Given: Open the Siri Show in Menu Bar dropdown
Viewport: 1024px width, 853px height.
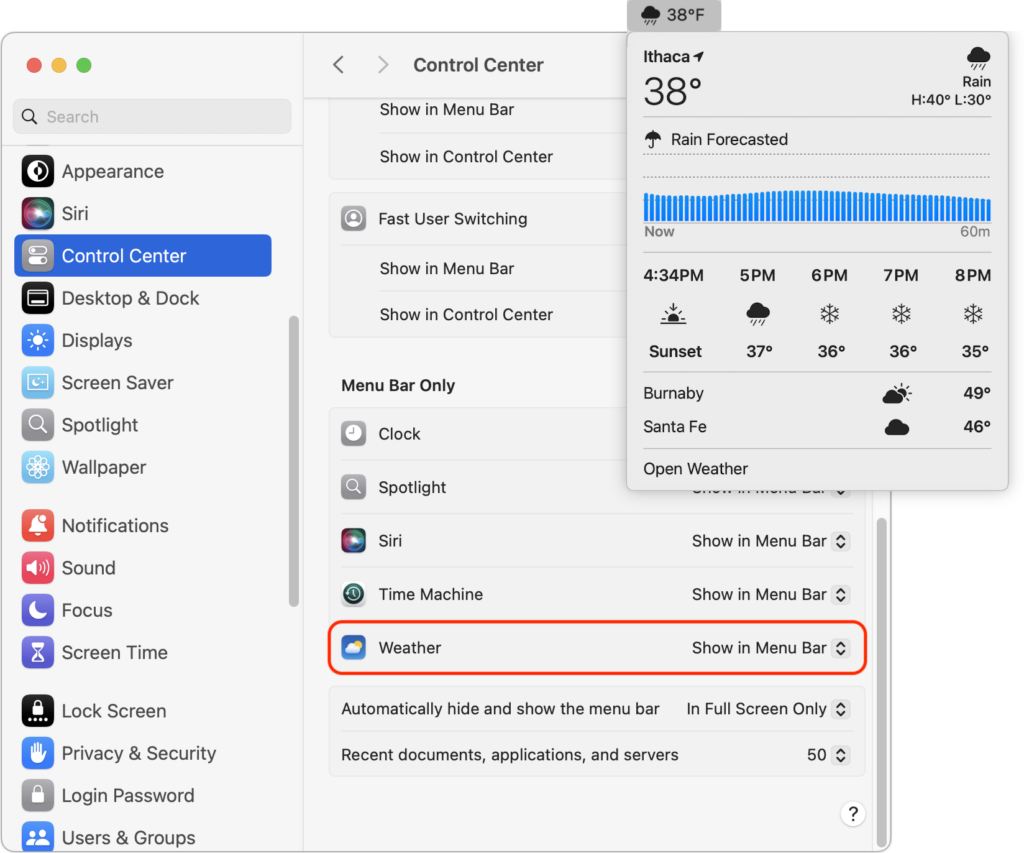Looking at the screenshot, I should pos(770,541).
